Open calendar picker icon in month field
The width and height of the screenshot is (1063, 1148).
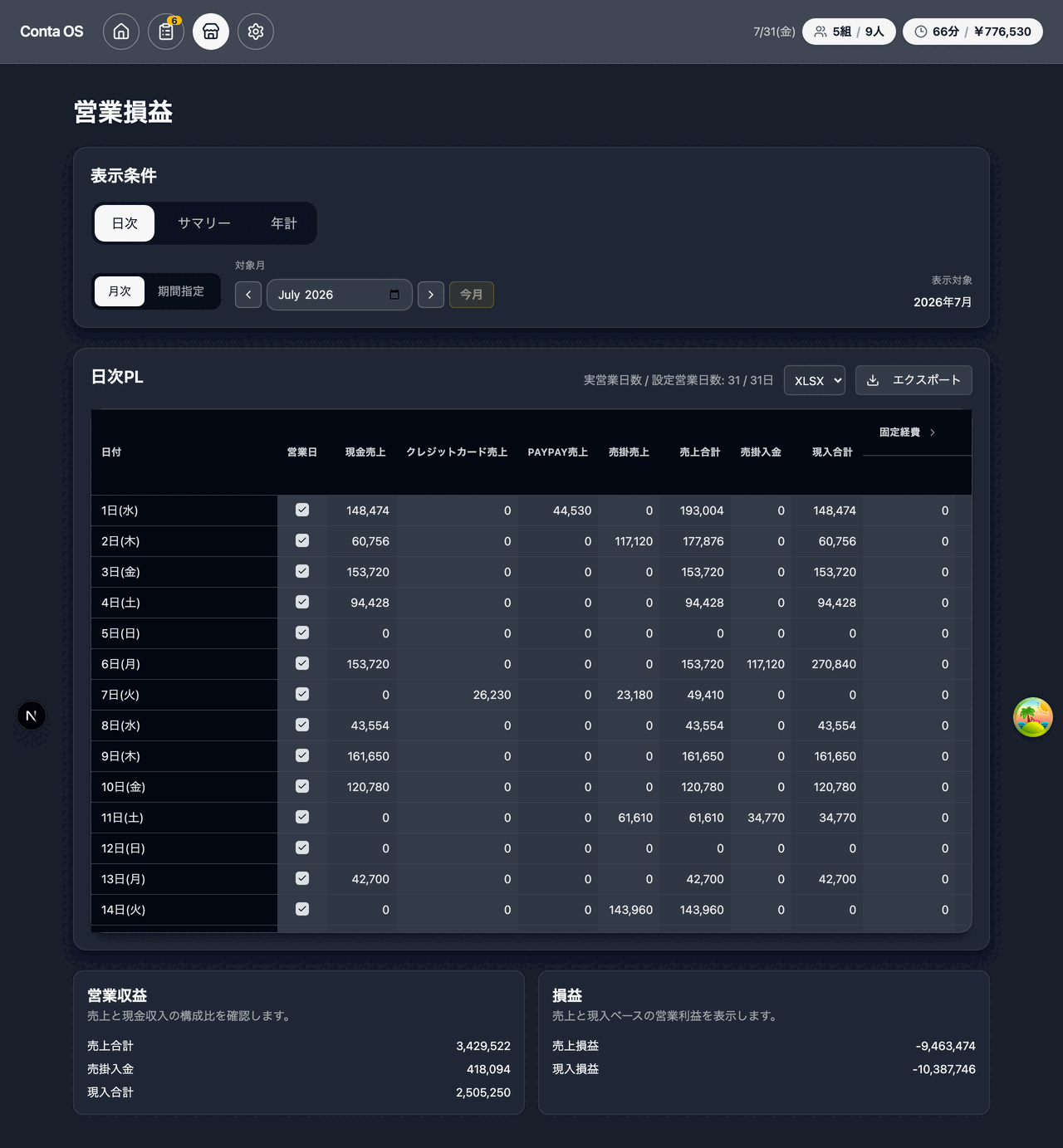[x=394, y=295]
